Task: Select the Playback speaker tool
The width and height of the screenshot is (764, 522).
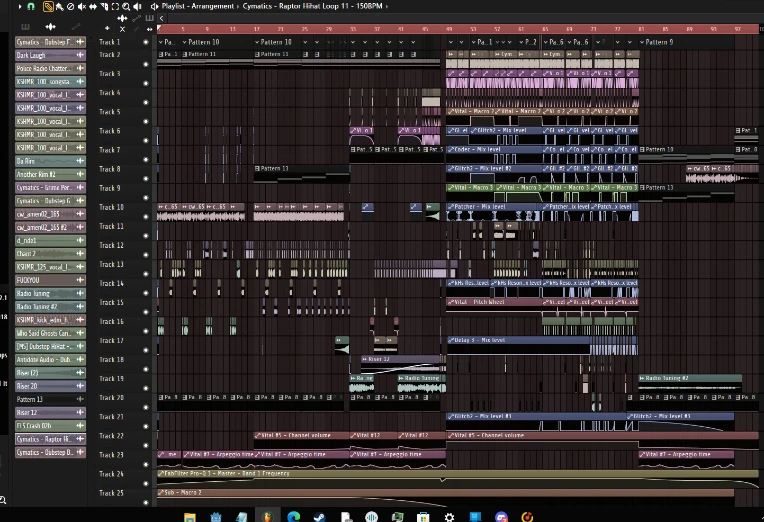Action: 137,6
